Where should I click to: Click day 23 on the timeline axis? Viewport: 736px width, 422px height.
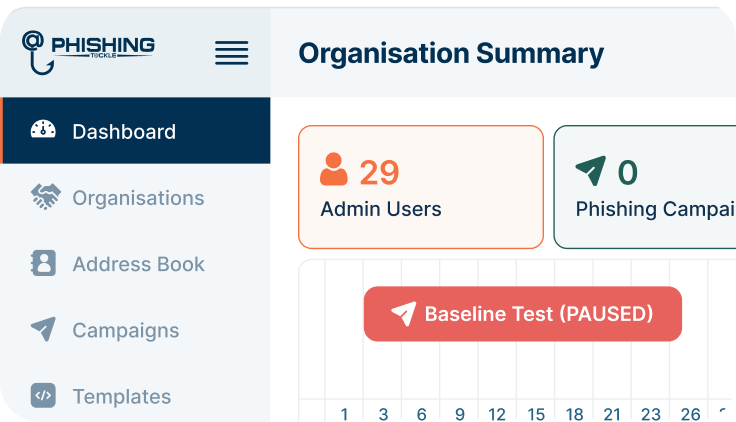click(x=651, y=414)
